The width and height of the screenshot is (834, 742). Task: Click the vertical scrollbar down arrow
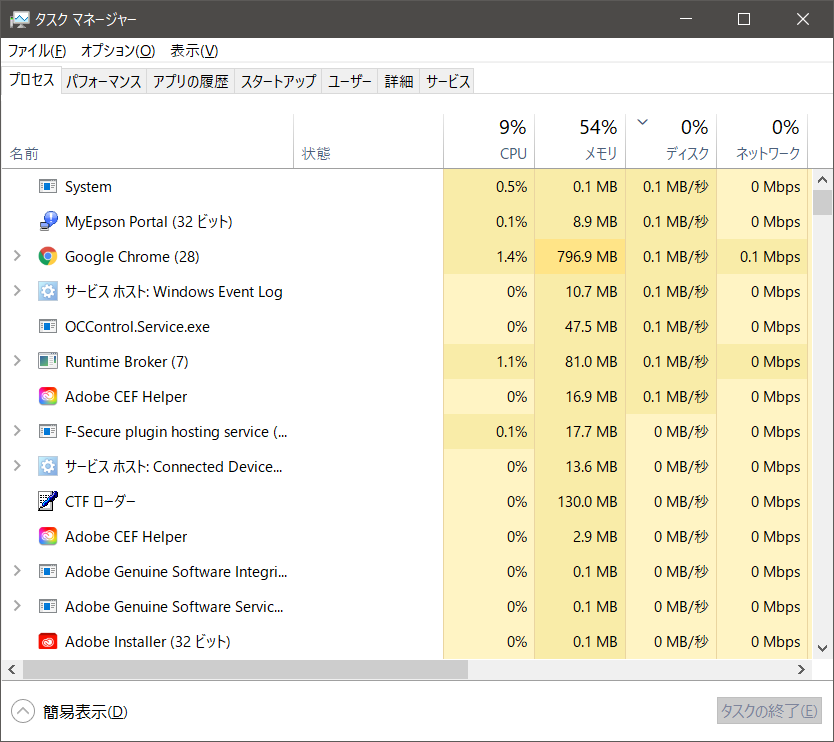[x=822, y=648]
